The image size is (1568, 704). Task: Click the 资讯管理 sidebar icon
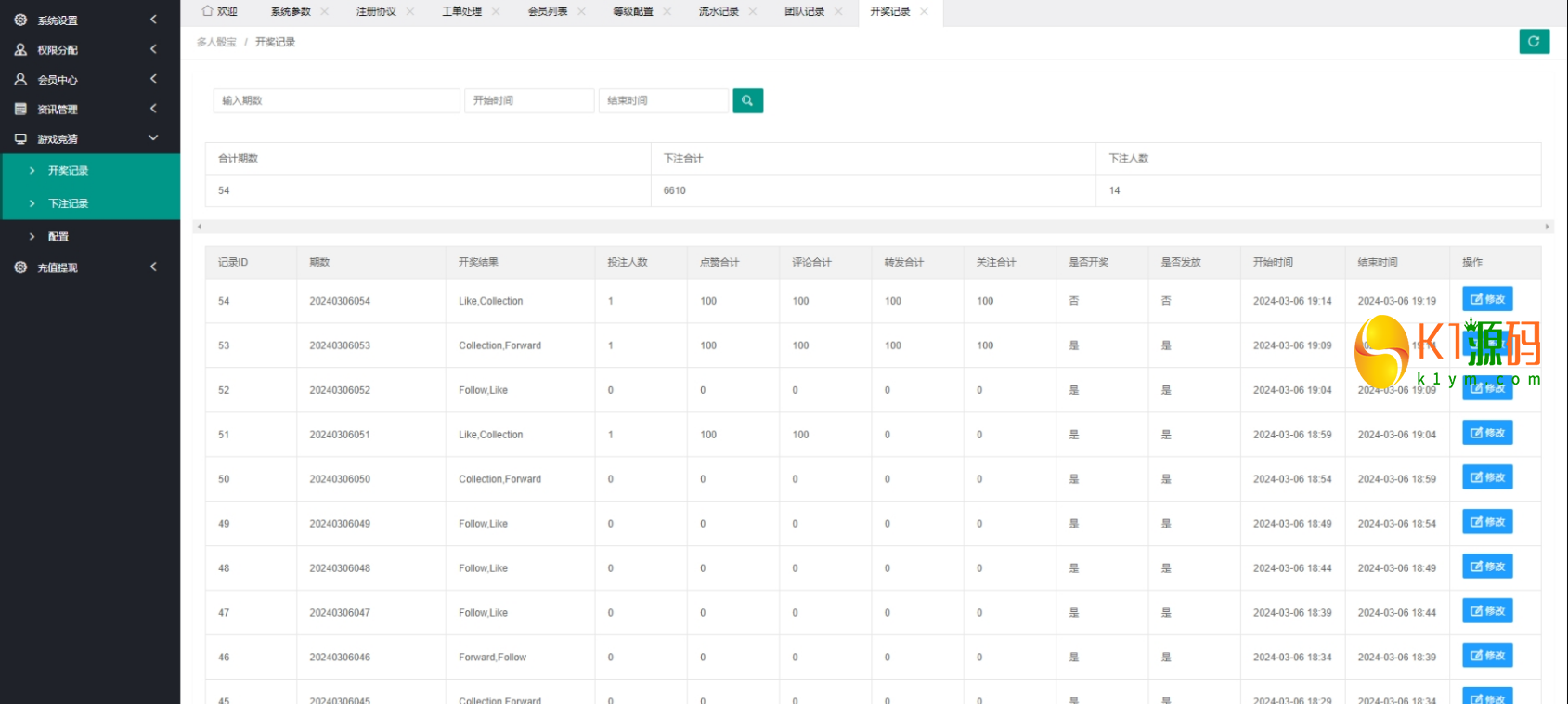(x=20, y=110)
